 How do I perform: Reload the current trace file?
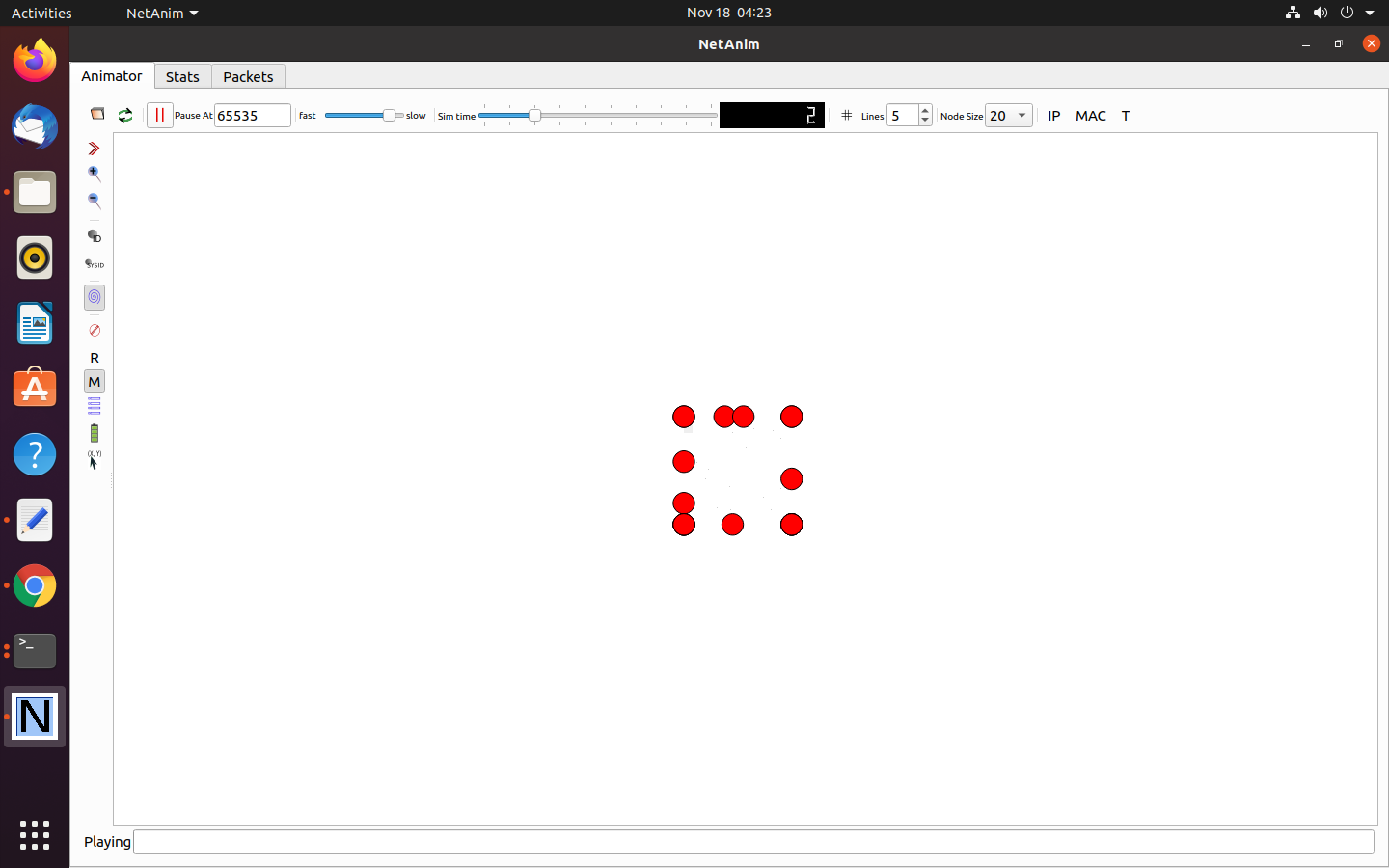[124, 114]
